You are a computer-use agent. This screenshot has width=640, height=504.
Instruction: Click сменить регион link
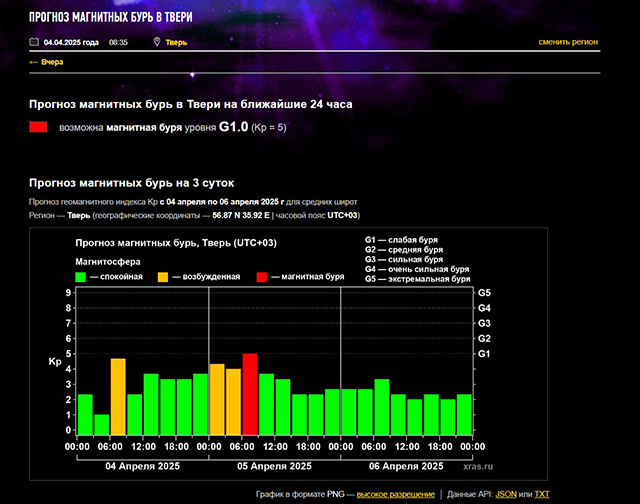568,42
